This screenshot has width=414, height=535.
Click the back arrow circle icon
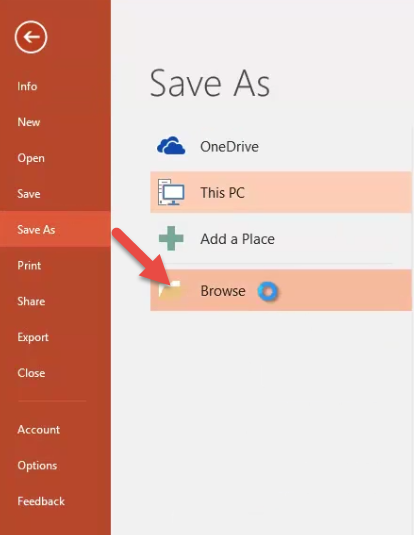click(x=31, y=37)
